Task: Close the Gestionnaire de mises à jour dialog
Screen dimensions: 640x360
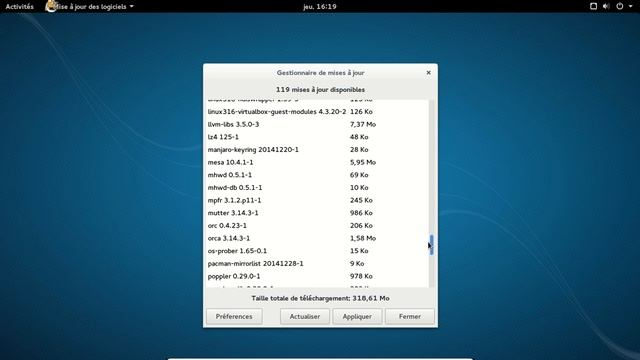Action: click(428, 73)
